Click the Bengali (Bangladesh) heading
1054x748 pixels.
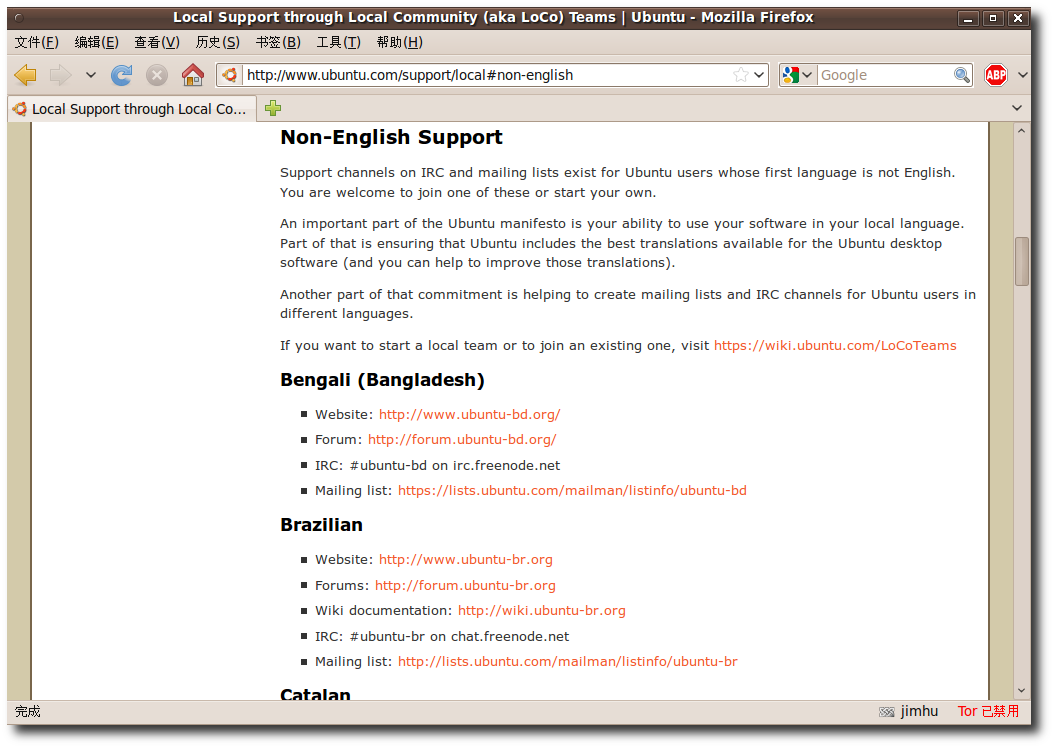pyautogui.click(x=382, y=380)
